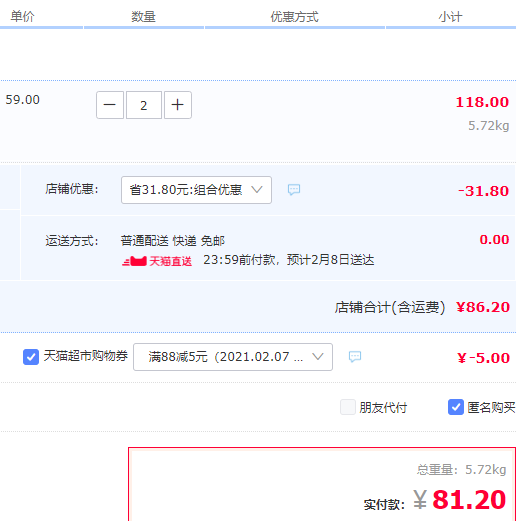Image resolution: width=523 pixels, height=521 pixels.
Task: Uncheck the 天猫超市购物券 checkbox
Action: tap(31, 357)
